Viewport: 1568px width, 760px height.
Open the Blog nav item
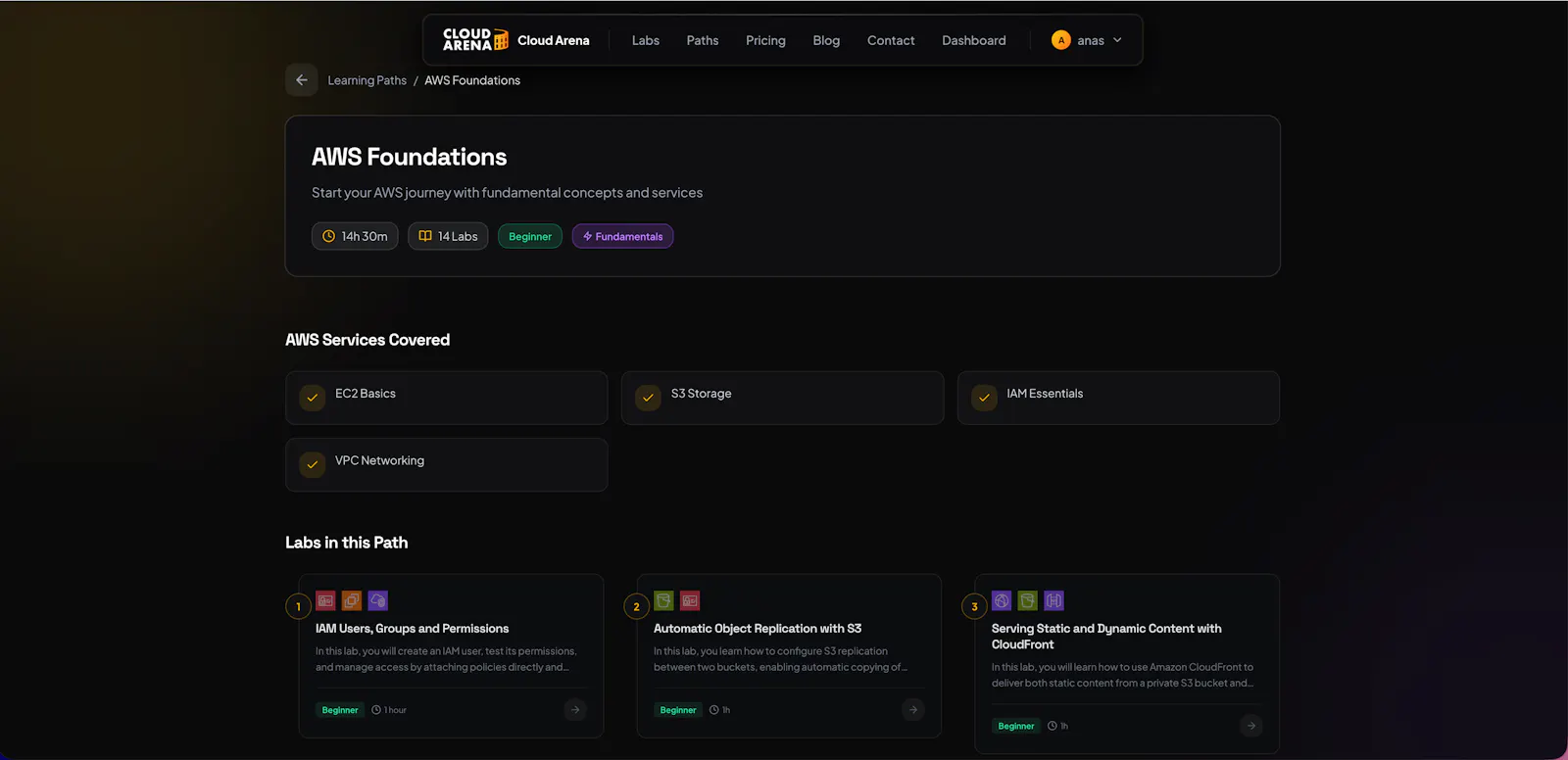coord(826,40)
